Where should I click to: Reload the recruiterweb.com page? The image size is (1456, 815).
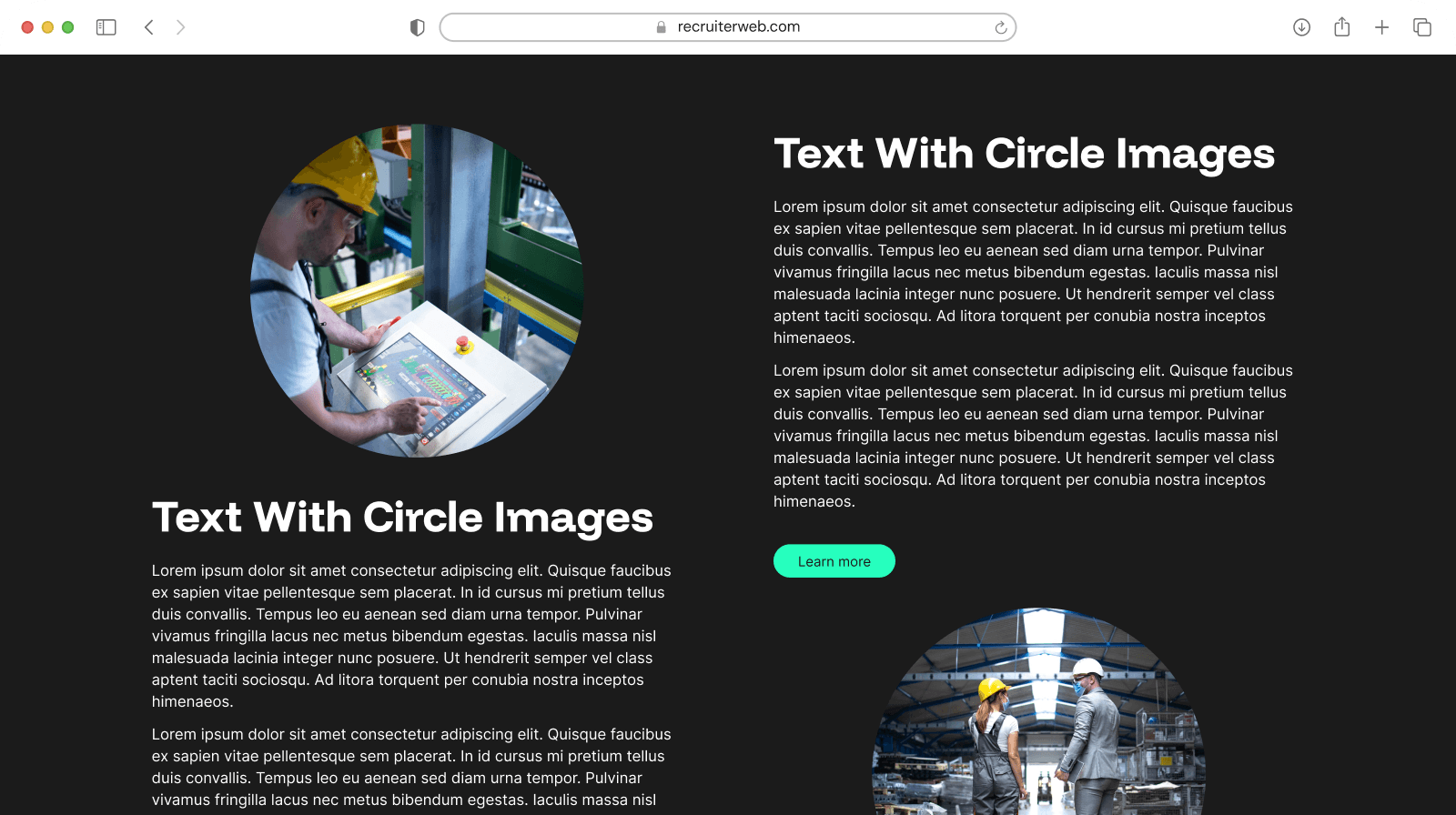pos(1000,27)
